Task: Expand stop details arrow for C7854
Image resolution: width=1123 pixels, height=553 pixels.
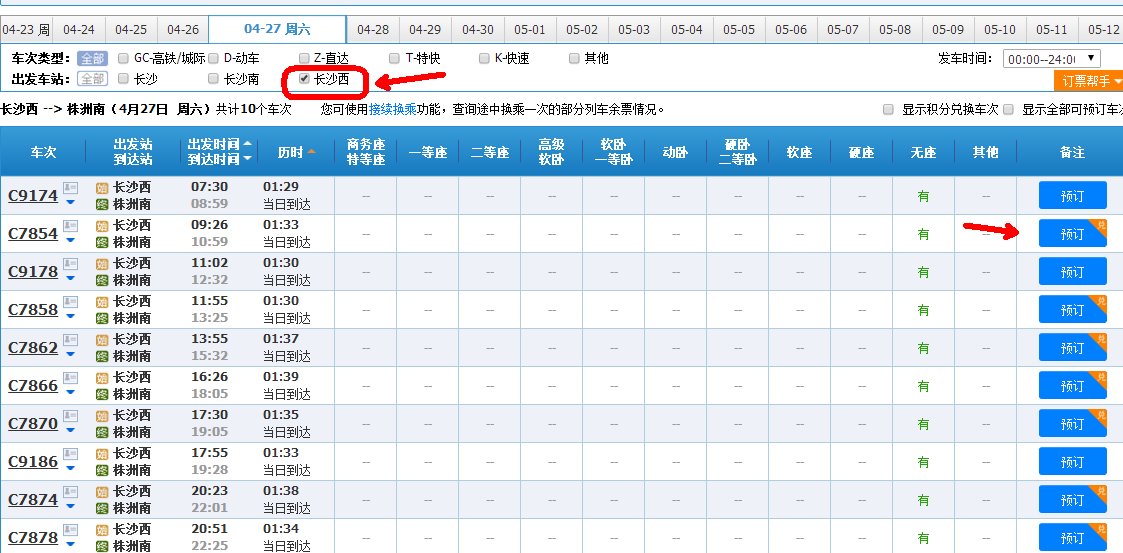Action: pyautogui.click(x=70, y=240)
